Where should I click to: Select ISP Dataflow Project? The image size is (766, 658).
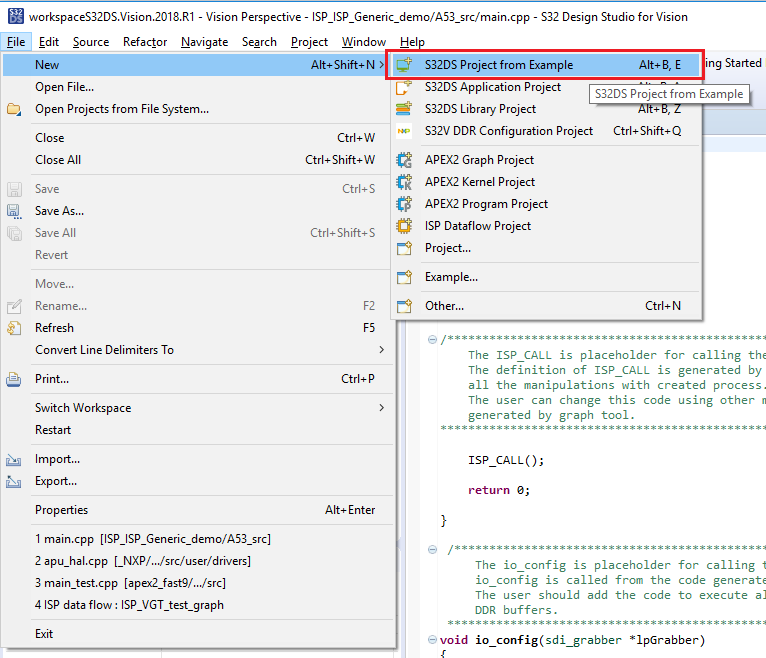point(546,226)
